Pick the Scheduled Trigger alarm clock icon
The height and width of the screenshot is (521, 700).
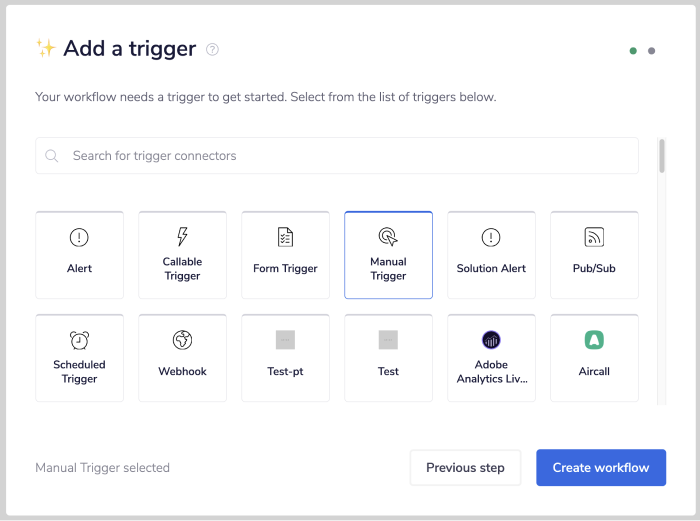coord(79,340)
